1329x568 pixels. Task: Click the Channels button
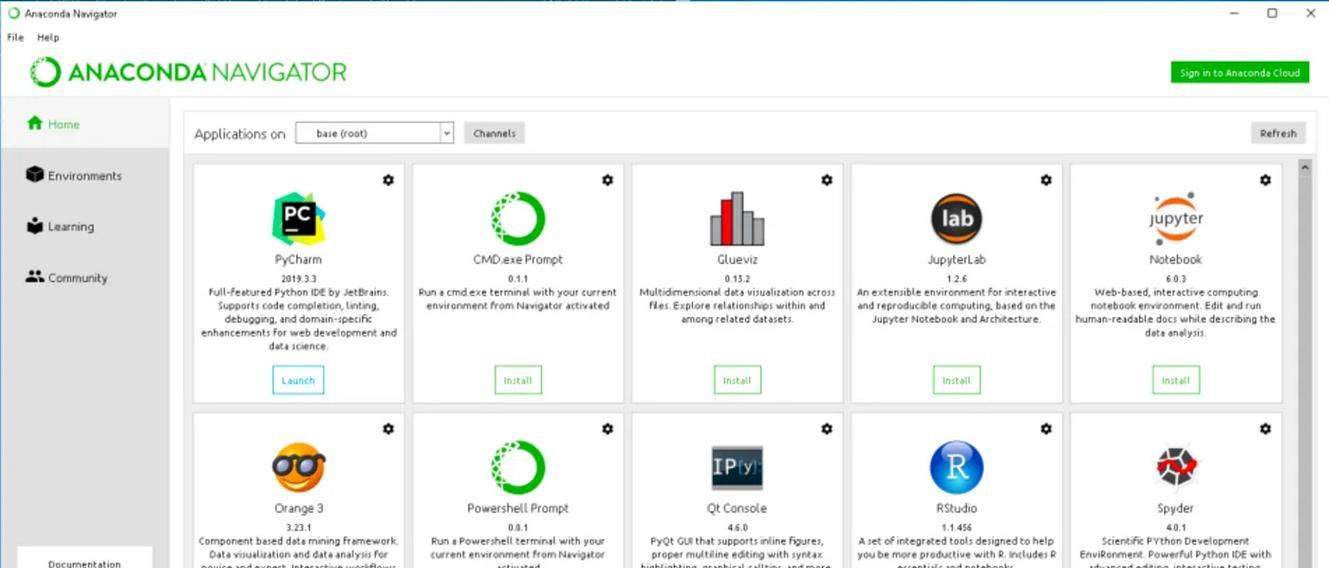tap(494, 133)
